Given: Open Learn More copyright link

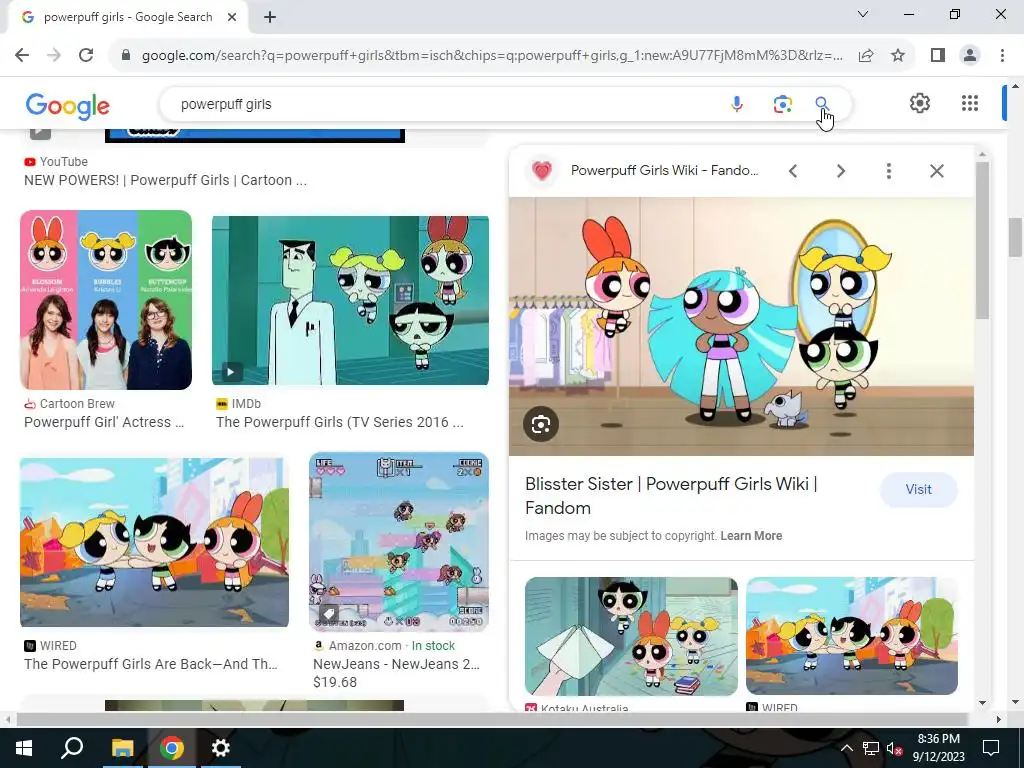Looking at the screenshot, I should [751, 536].
